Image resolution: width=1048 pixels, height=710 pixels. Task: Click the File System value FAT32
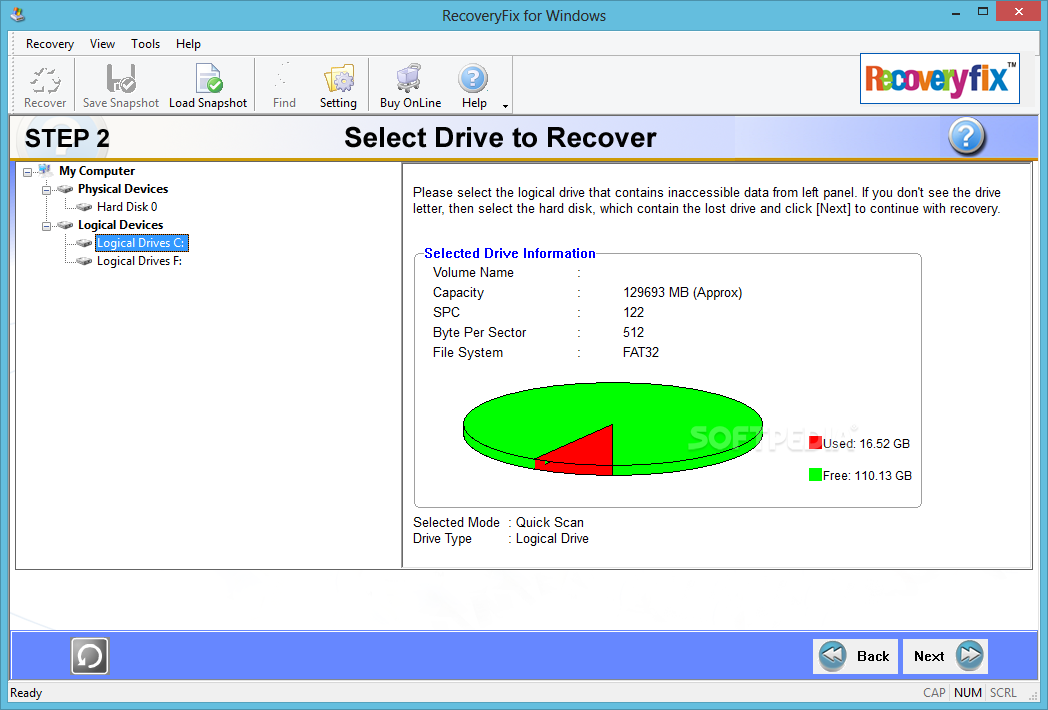coord(640,352)
